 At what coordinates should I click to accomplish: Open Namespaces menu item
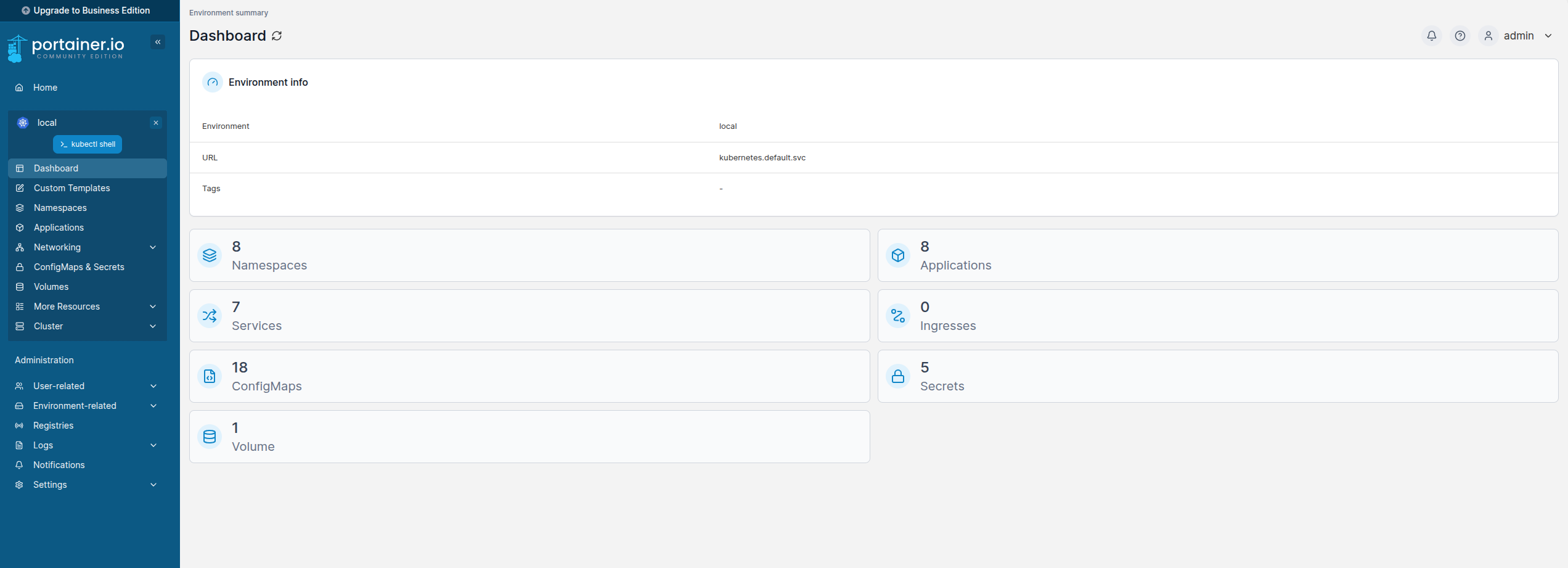88,208
